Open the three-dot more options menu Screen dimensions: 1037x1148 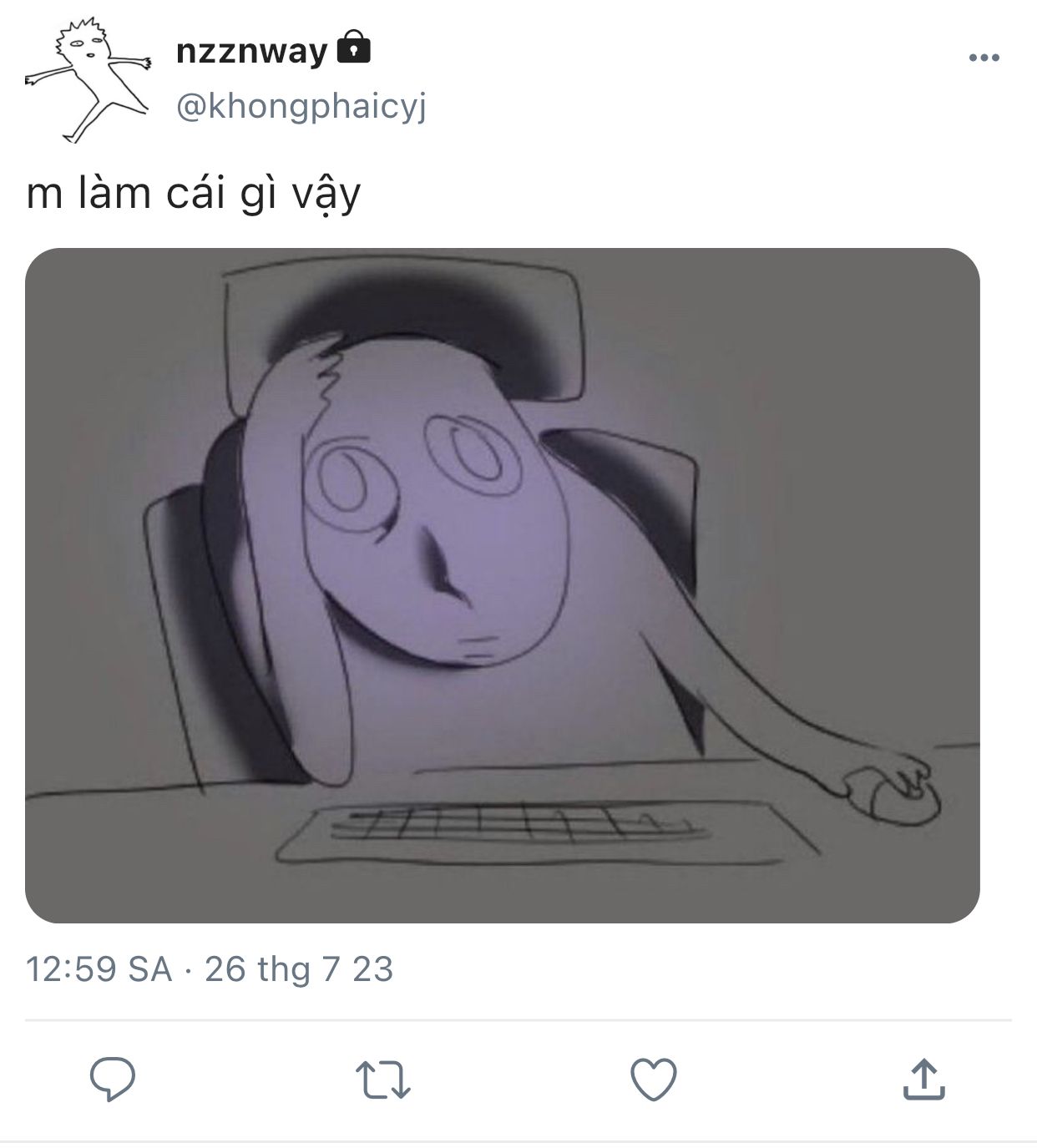point(984,58)
